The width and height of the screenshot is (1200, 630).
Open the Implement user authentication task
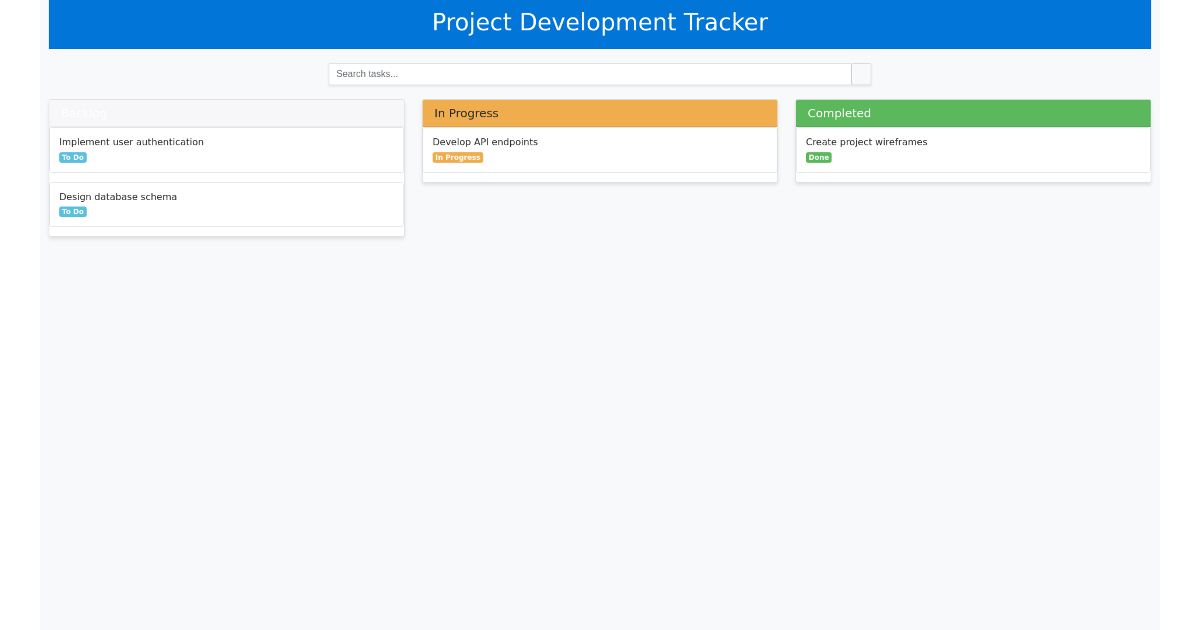[131, 142]
